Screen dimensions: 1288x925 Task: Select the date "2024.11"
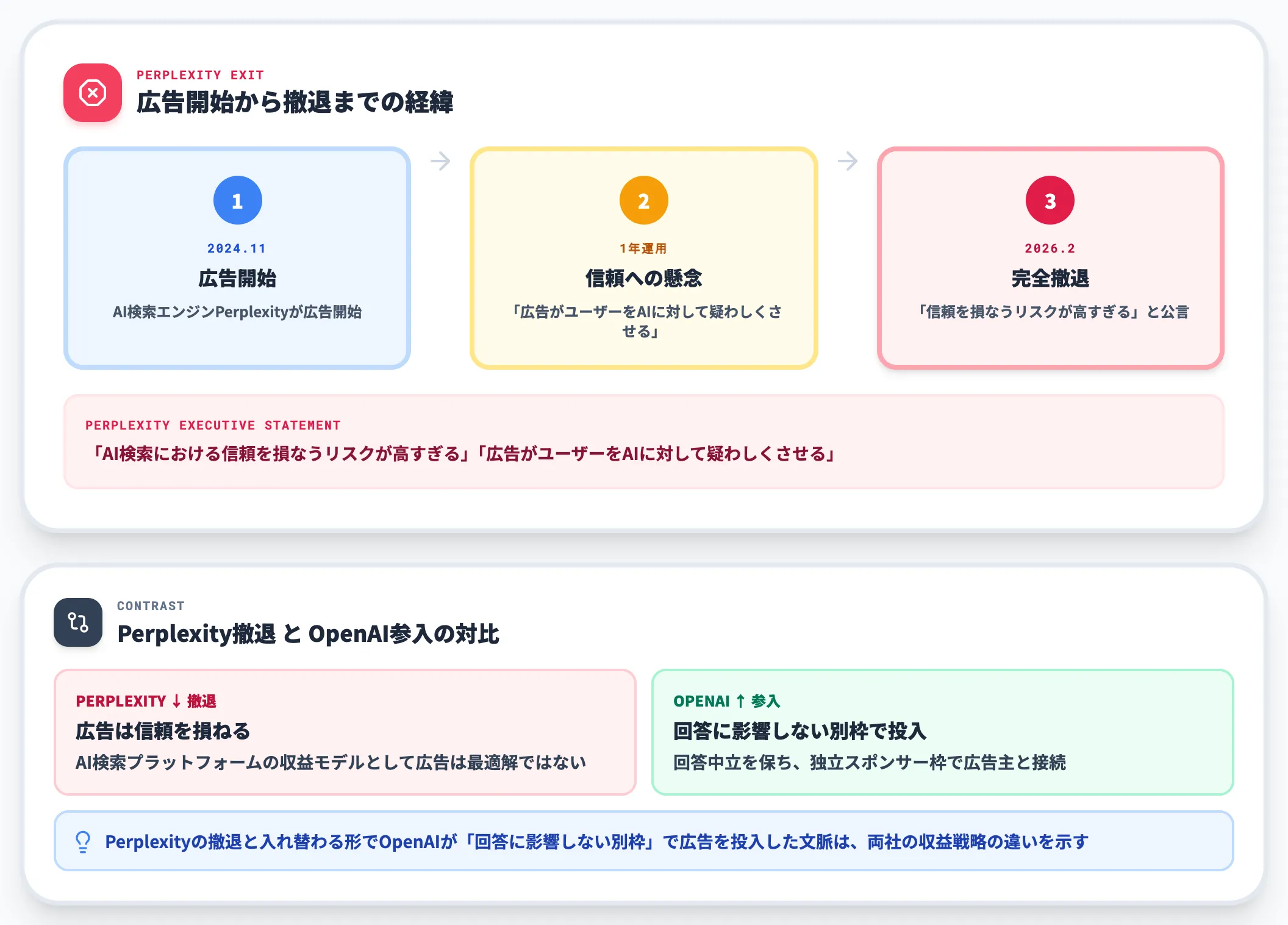(x=237, y=248)
